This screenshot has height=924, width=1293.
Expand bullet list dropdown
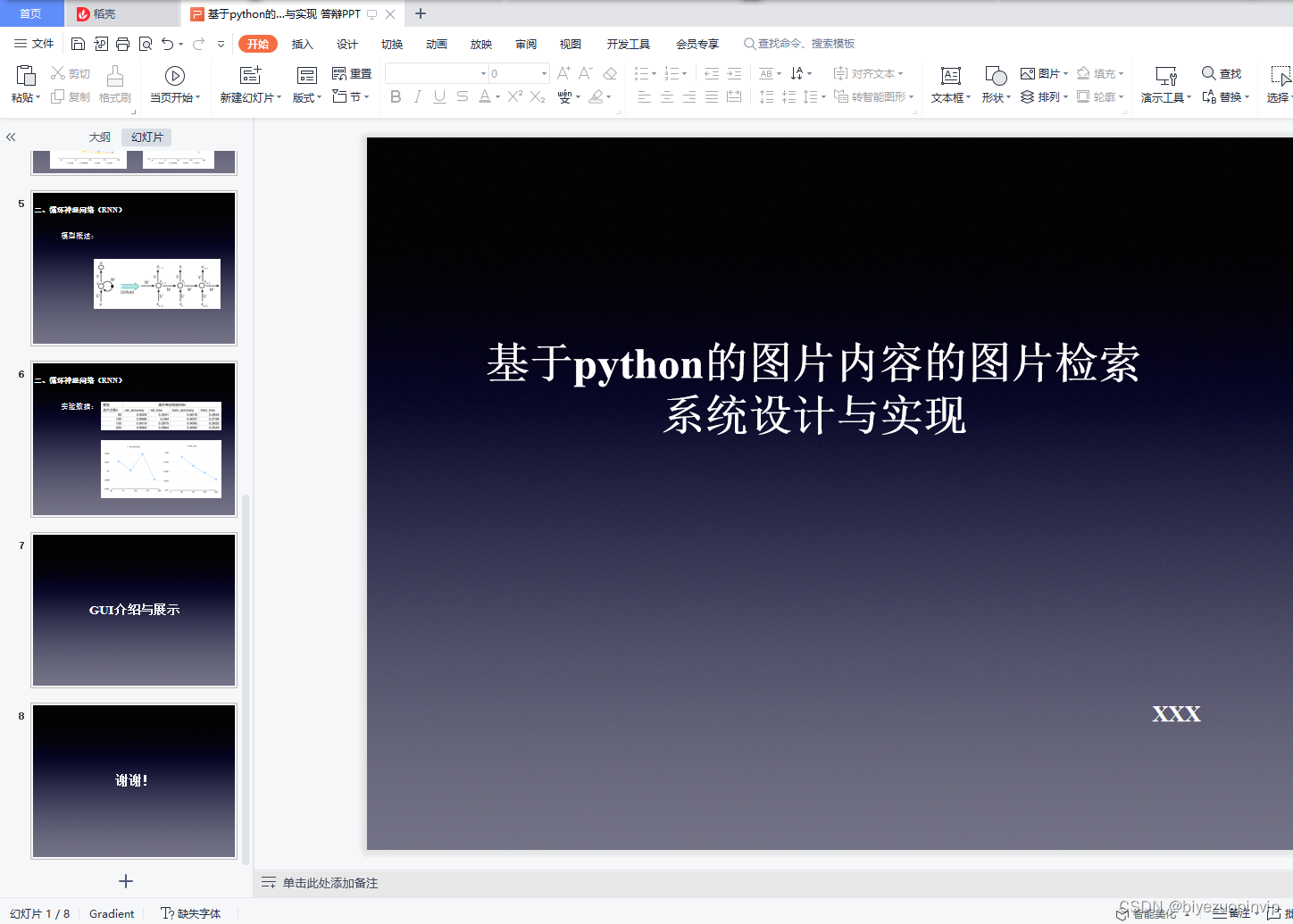[x=654, y=73]
